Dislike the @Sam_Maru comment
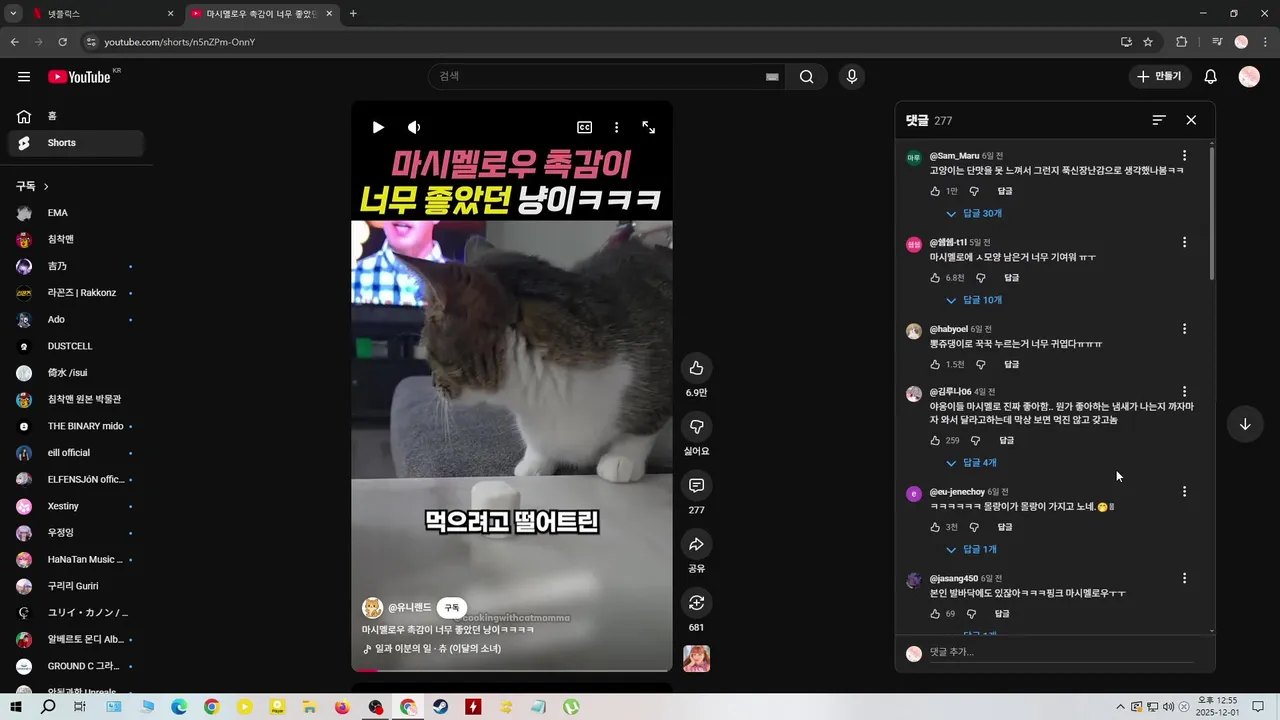This screenshot has width=1280, height=720. pyautogui.click(x=974, y=191)
